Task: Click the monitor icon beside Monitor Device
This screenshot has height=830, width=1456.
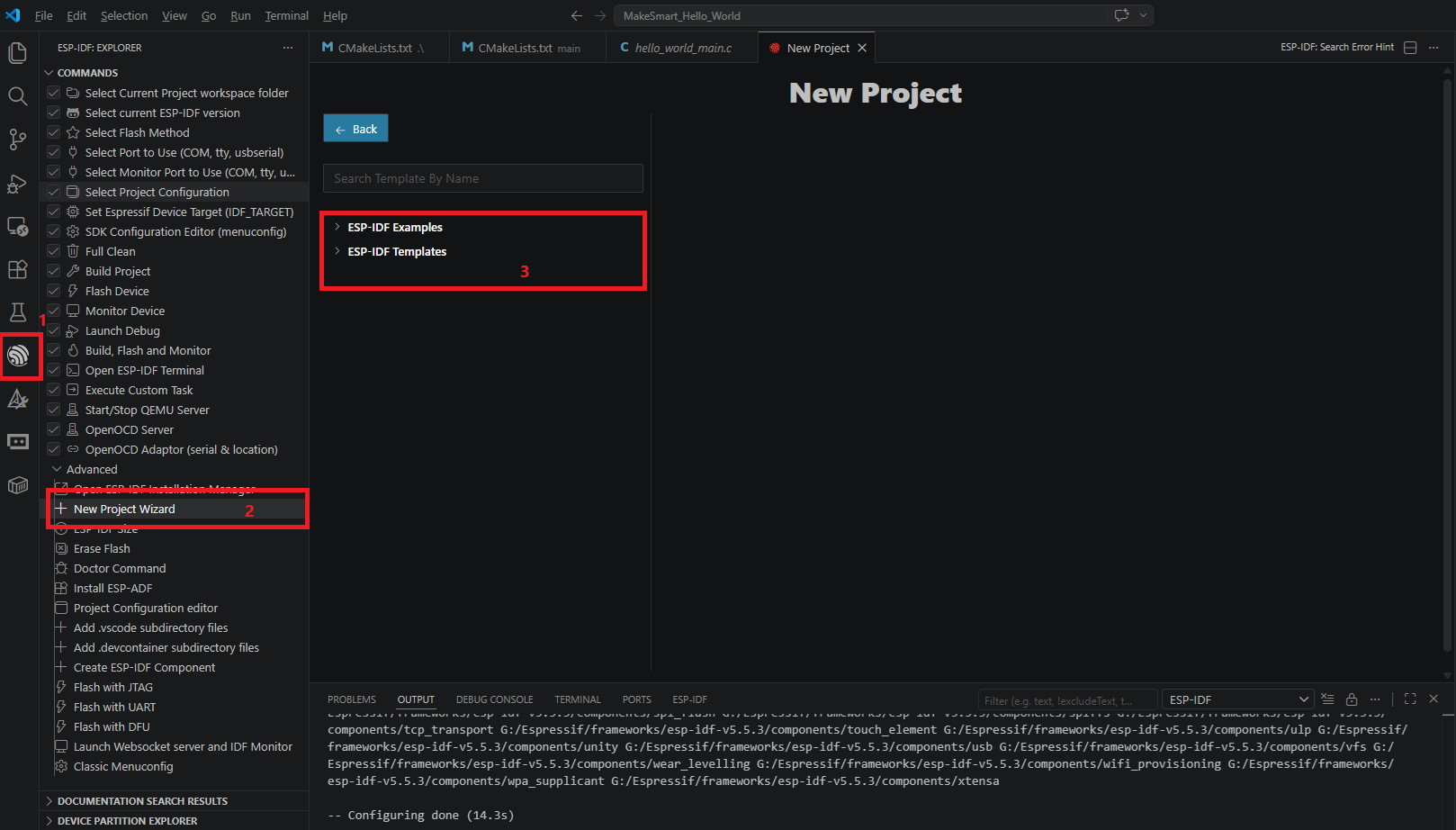Action: 73,311
